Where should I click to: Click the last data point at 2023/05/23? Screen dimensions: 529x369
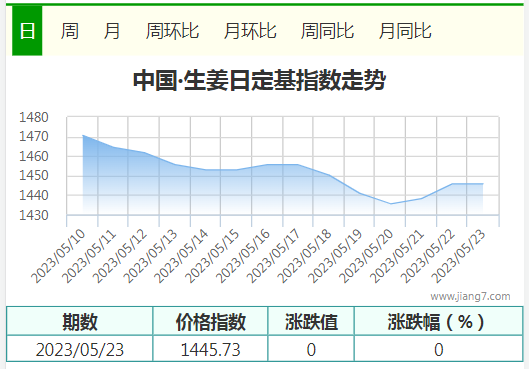[x=483, y=184]
